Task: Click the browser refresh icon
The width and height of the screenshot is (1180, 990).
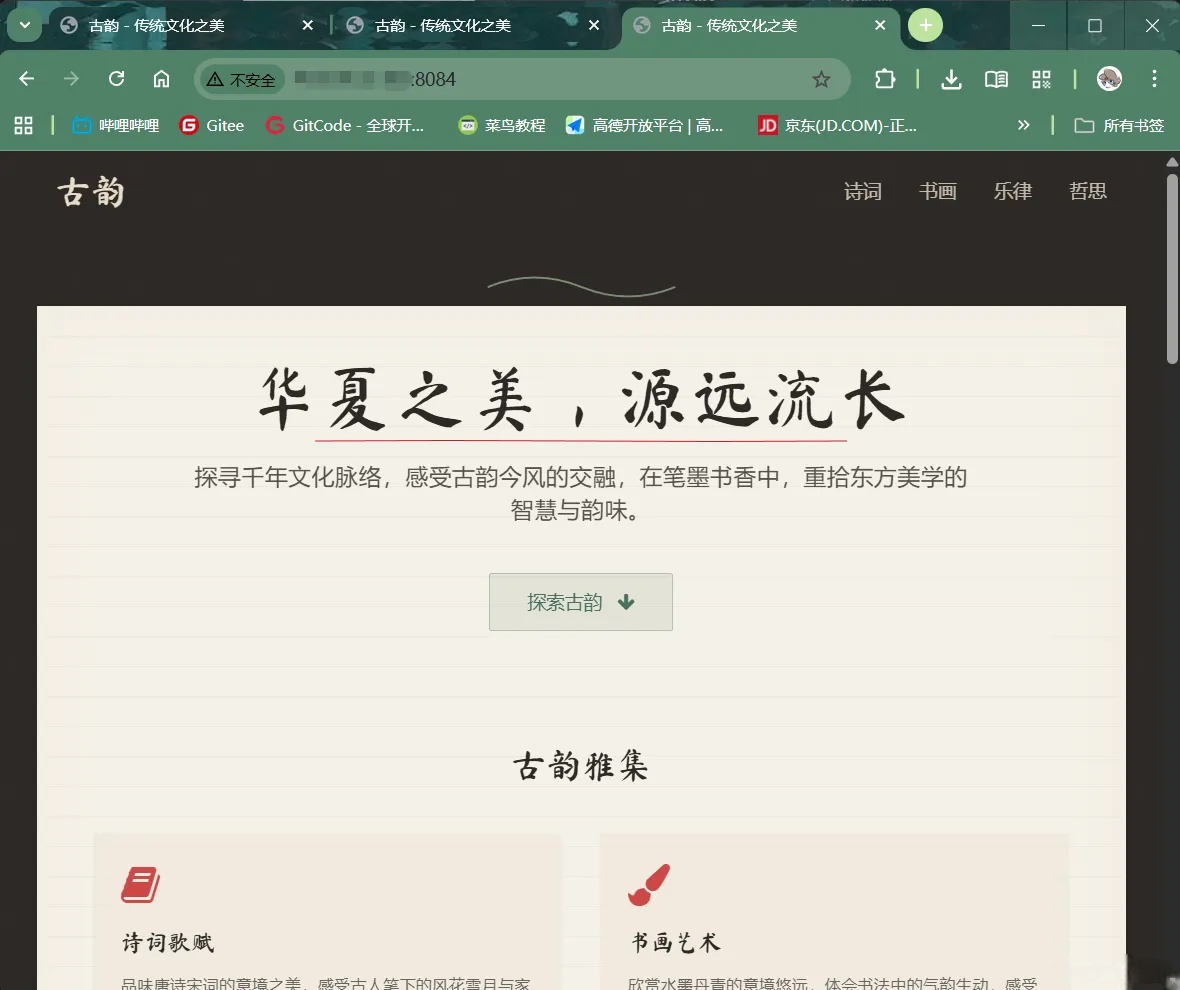Action: [x=116, y=78]
